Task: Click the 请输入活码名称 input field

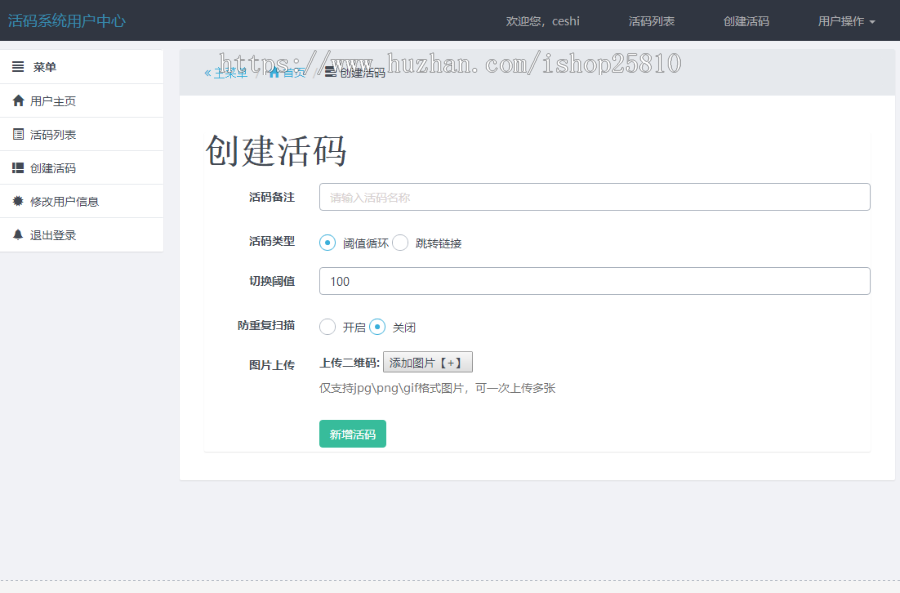Action: [594, 197]
